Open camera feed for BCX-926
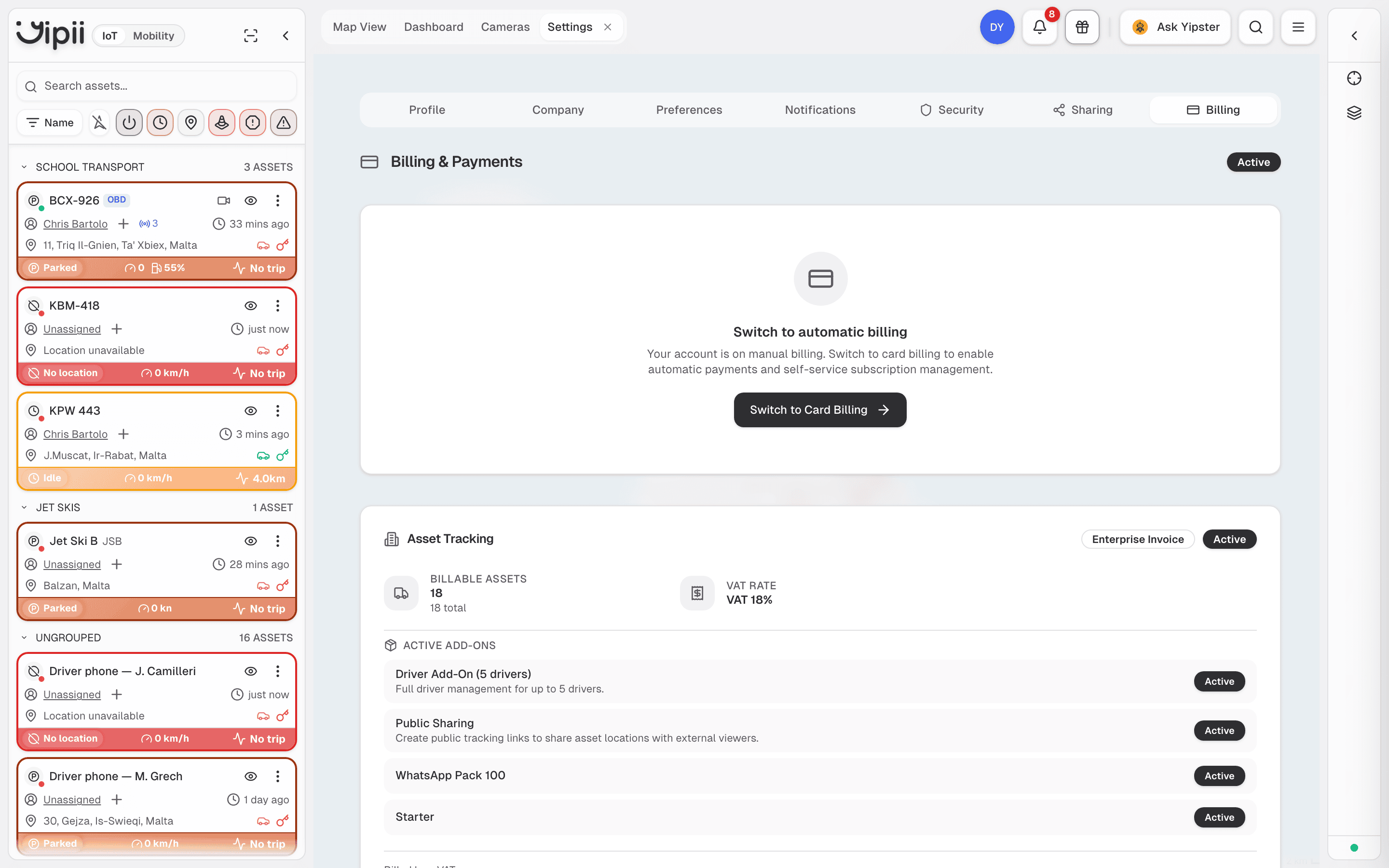This screenshot has width=1389, height=868. 224,200
